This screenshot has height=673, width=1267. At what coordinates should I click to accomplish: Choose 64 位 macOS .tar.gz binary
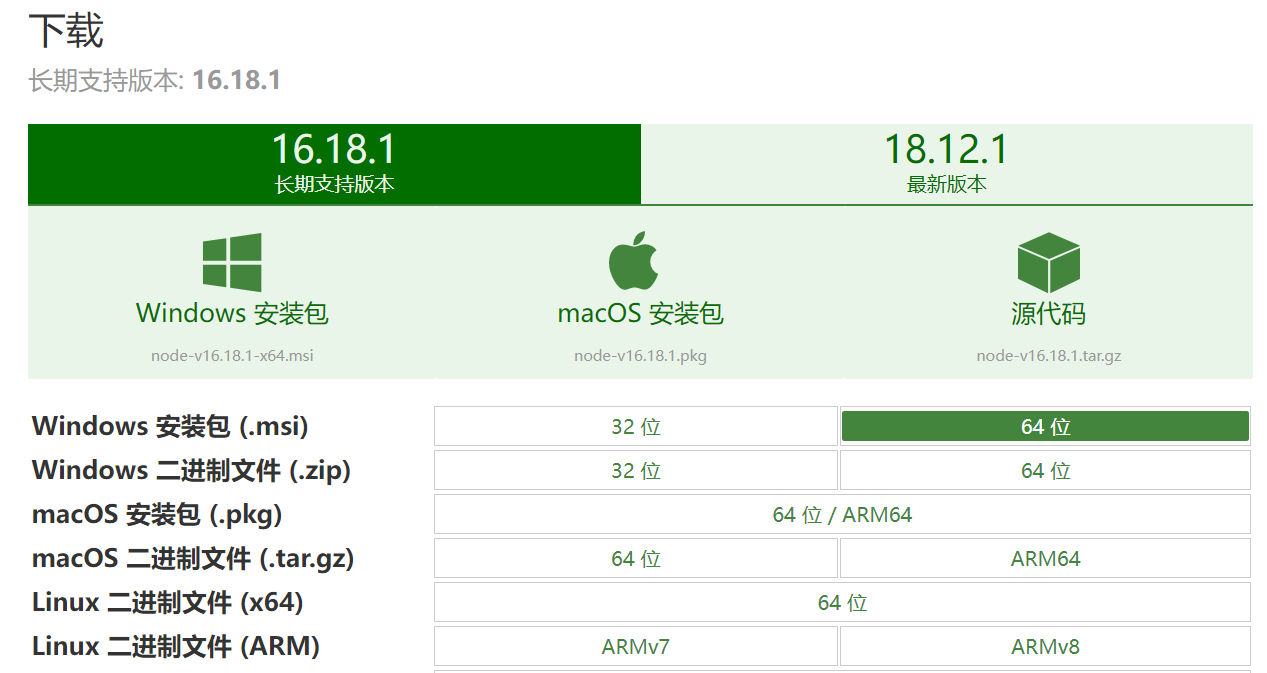coord(636,559)
